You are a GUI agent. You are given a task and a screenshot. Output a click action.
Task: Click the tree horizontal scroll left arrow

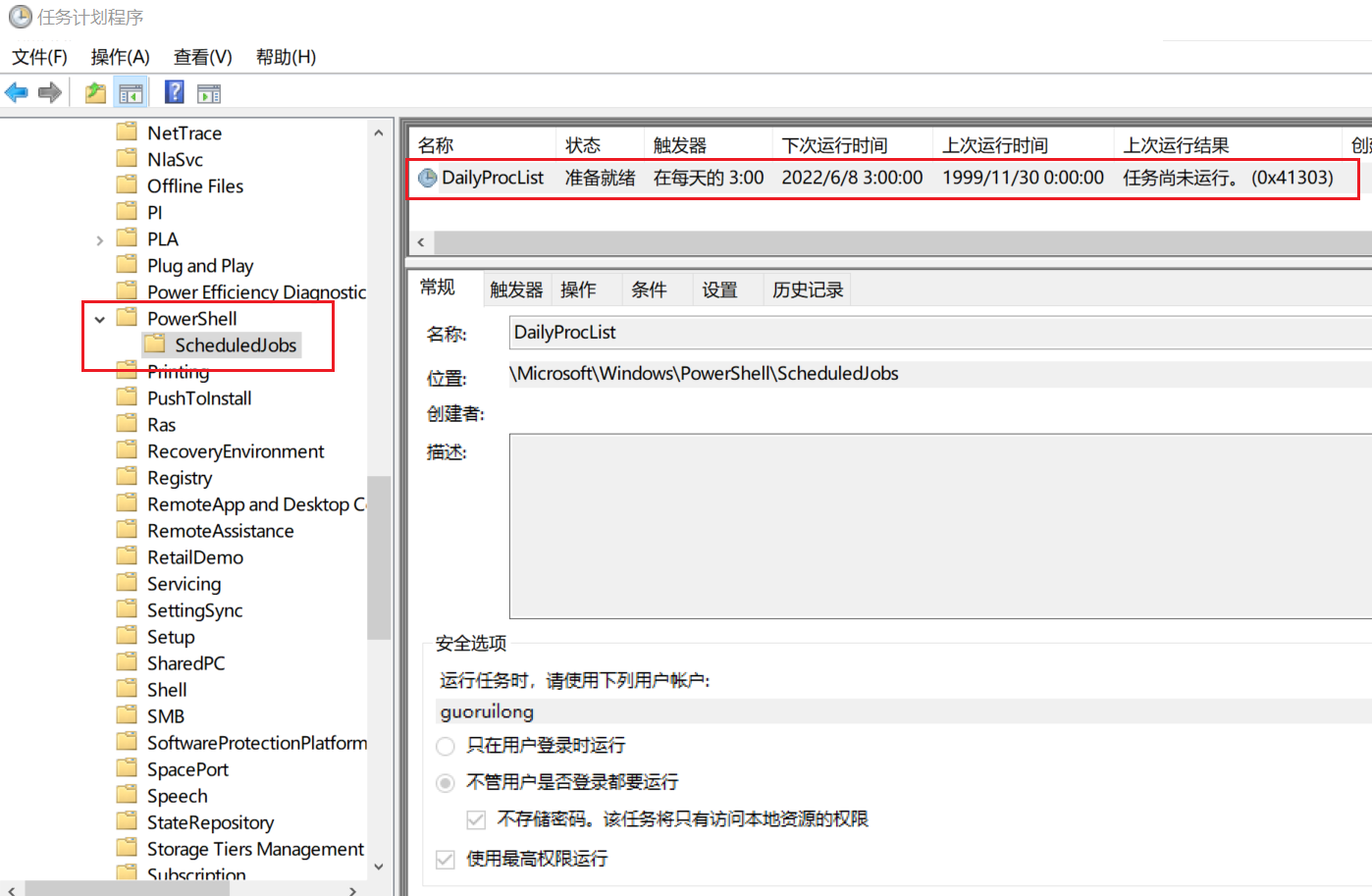coord(11,889)
